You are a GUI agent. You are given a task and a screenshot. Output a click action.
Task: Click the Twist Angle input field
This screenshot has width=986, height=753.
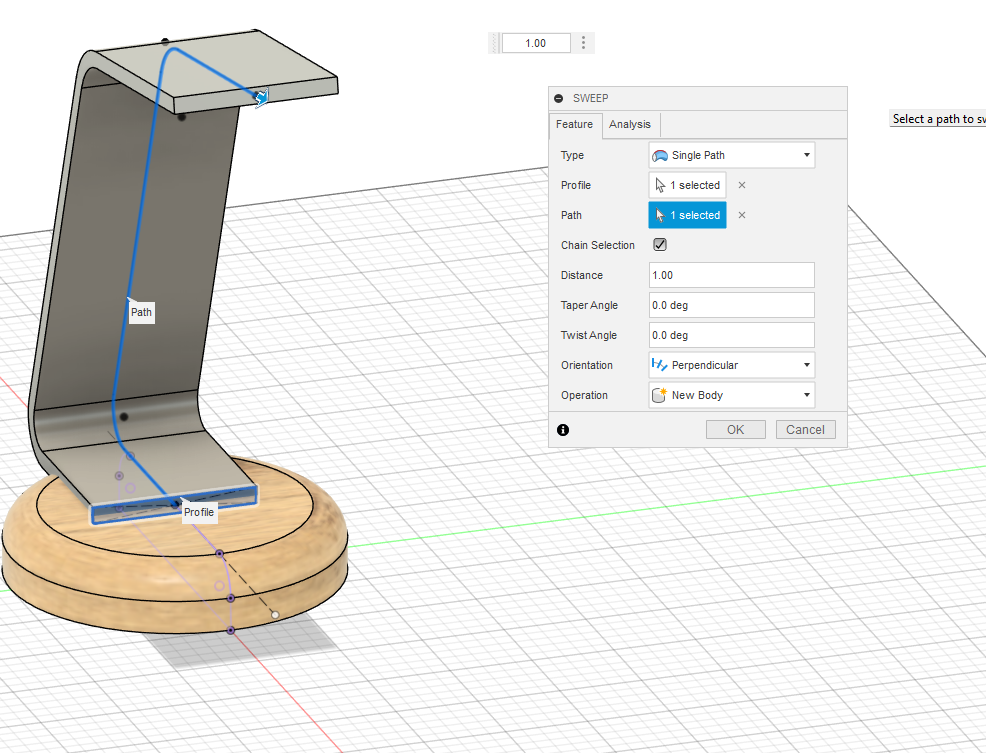[x=731, y=335]
